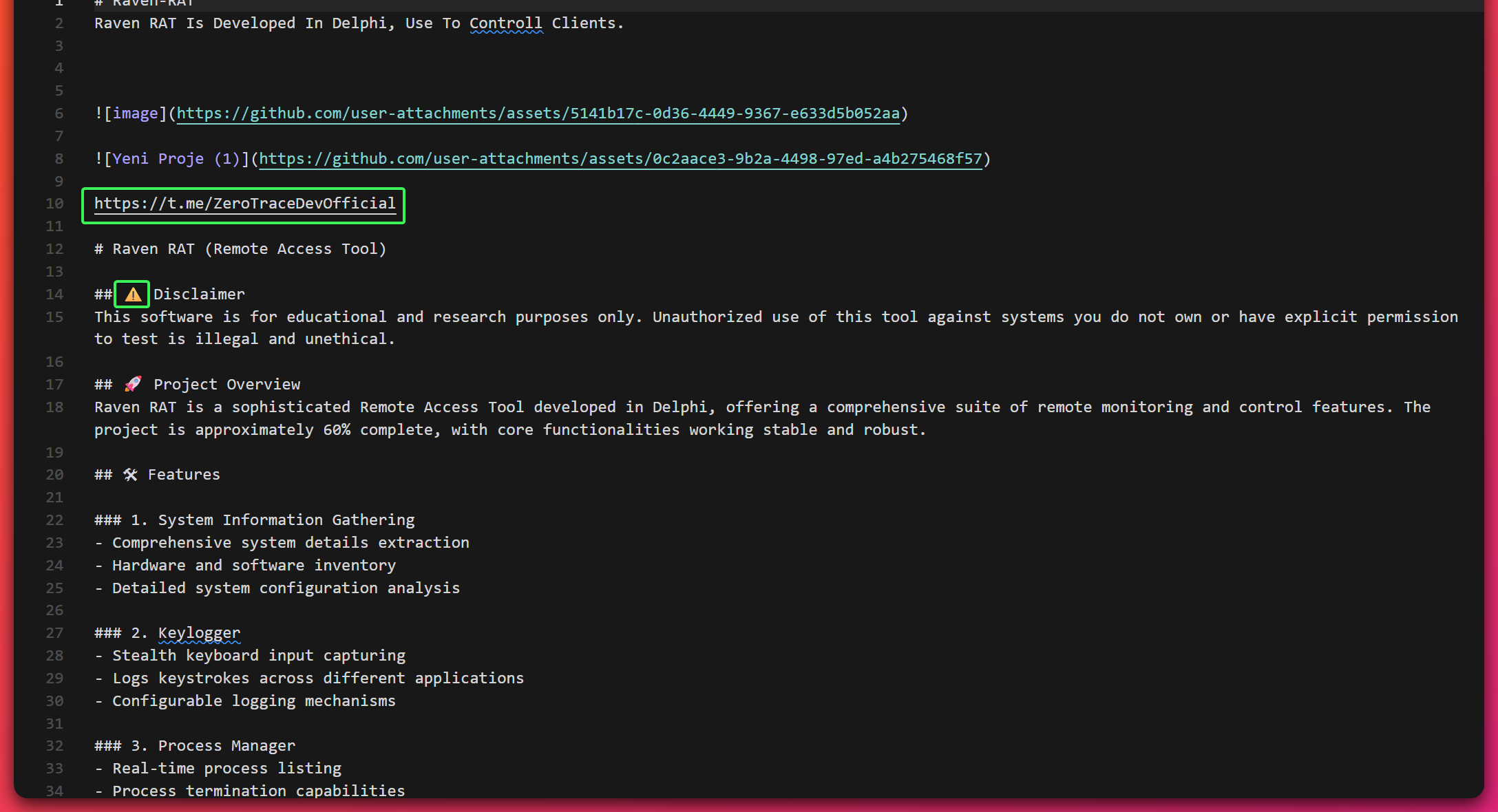This screenshot has width=1498, height=812.
Task: Click wrapped text 'to test is illegal and unethical.'
Action: tap(244, 339)
